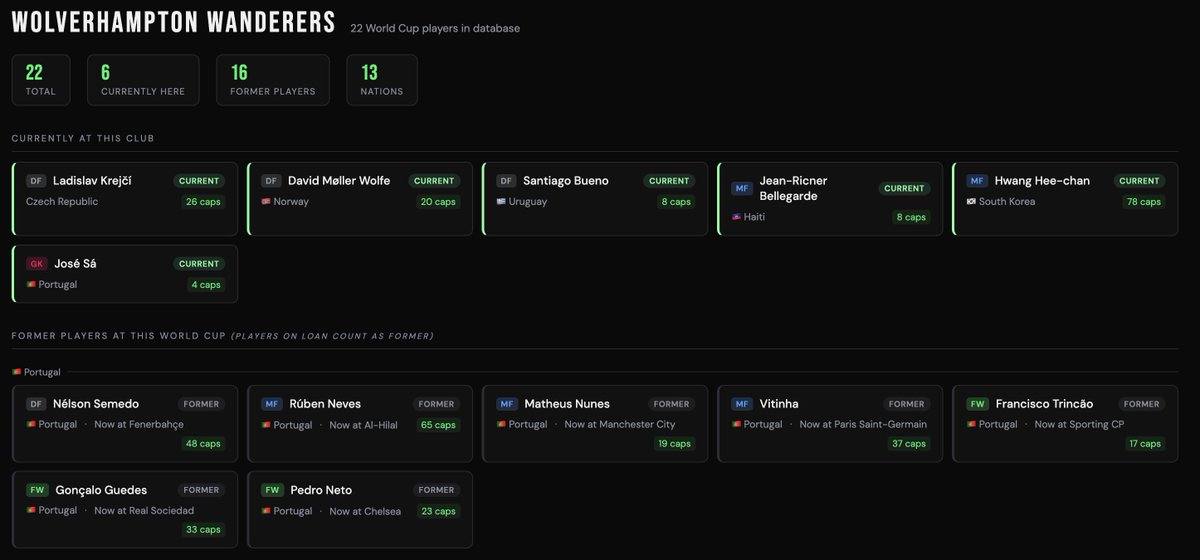Open Santiago Bueno player card
This screenshot has height=560, width=1200.
595,199
